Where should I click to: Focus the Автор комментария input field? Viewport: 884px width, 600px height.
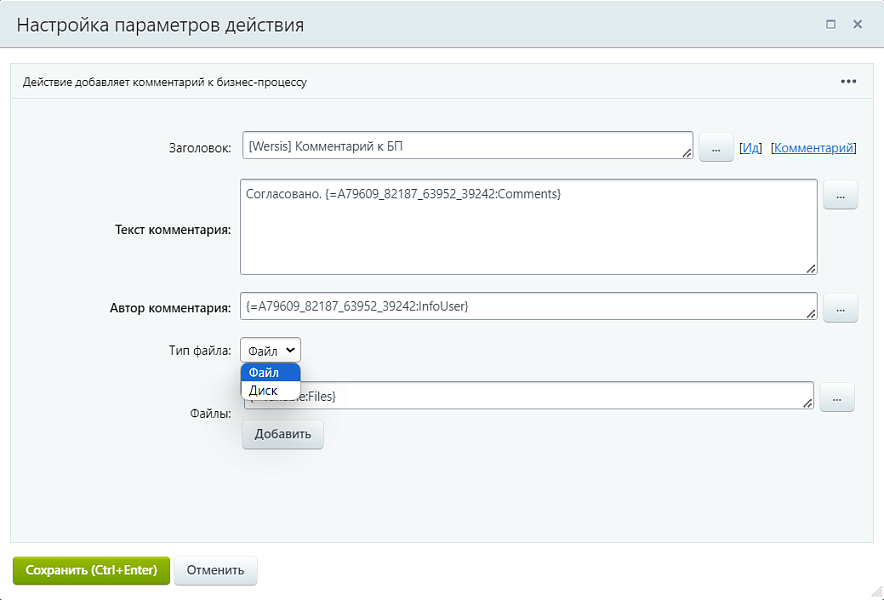click(x=528, y=306)
